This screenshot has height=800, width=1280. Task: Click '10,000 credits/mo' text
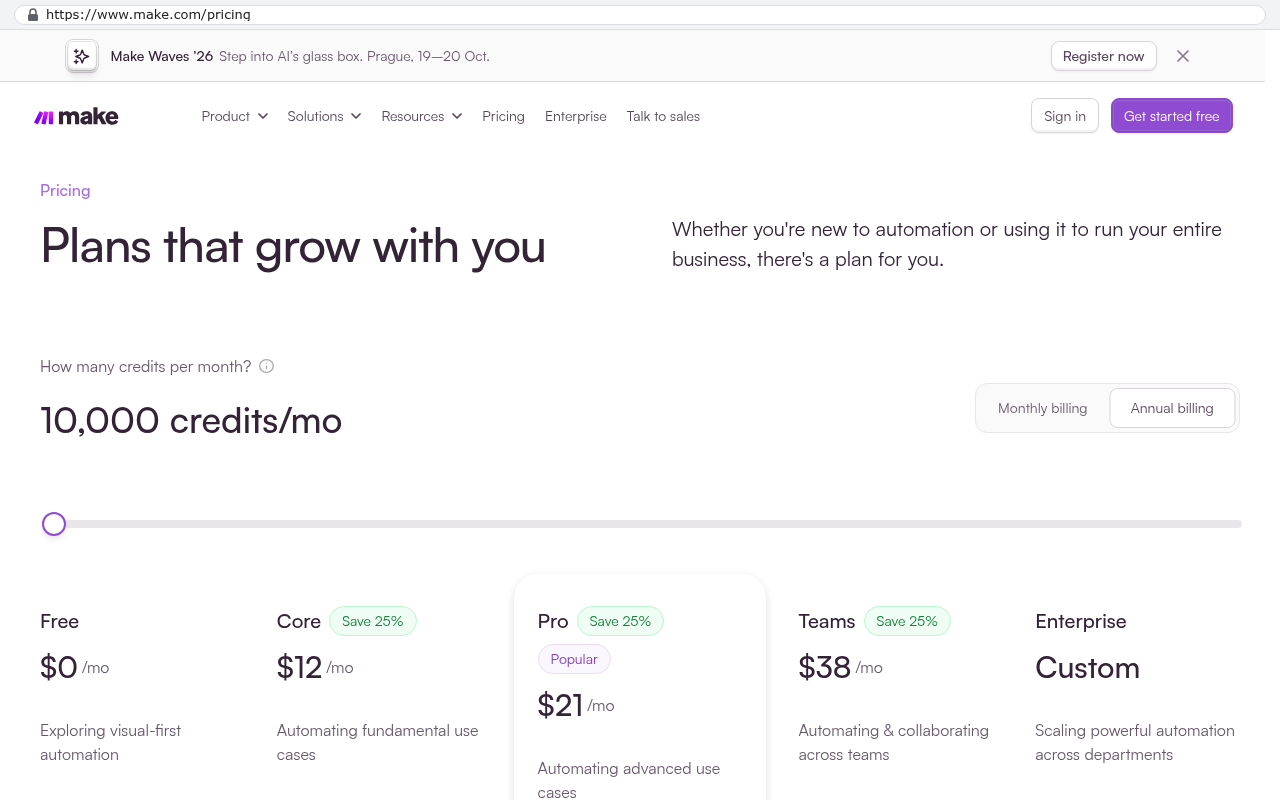(x=191, y=420)
